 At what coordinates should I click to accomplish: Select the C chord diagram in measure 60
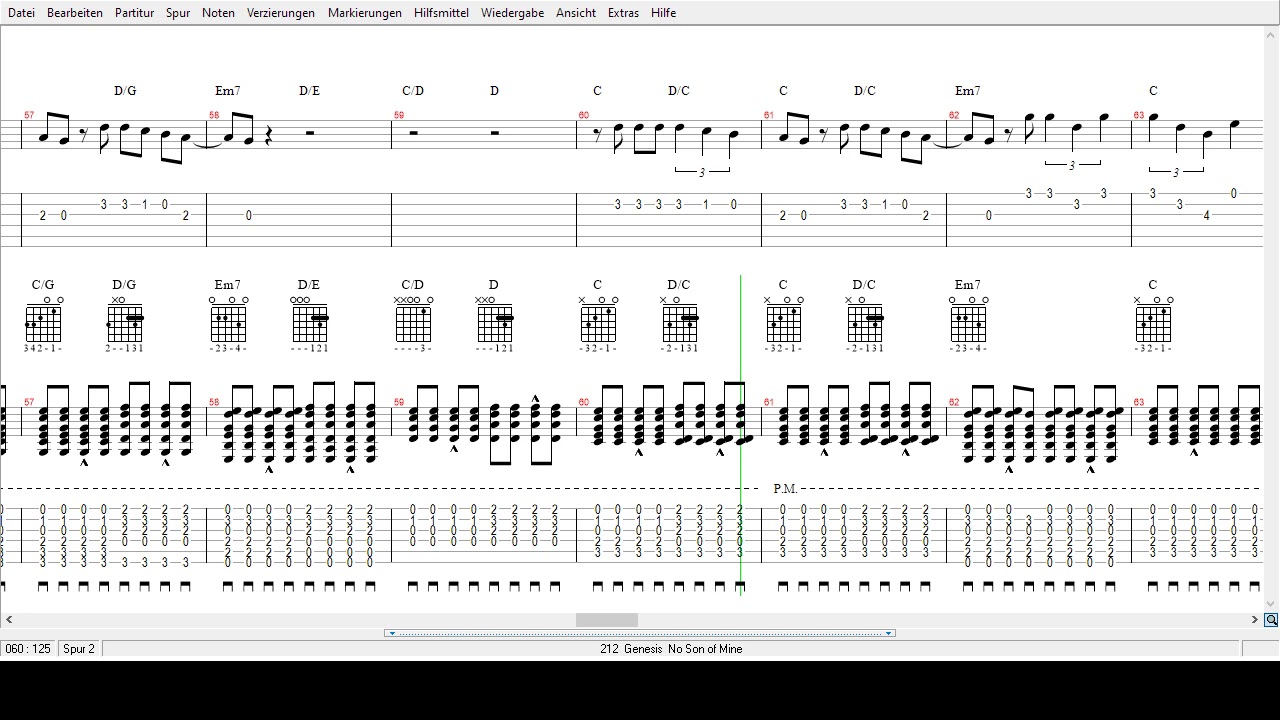(598, 320)
